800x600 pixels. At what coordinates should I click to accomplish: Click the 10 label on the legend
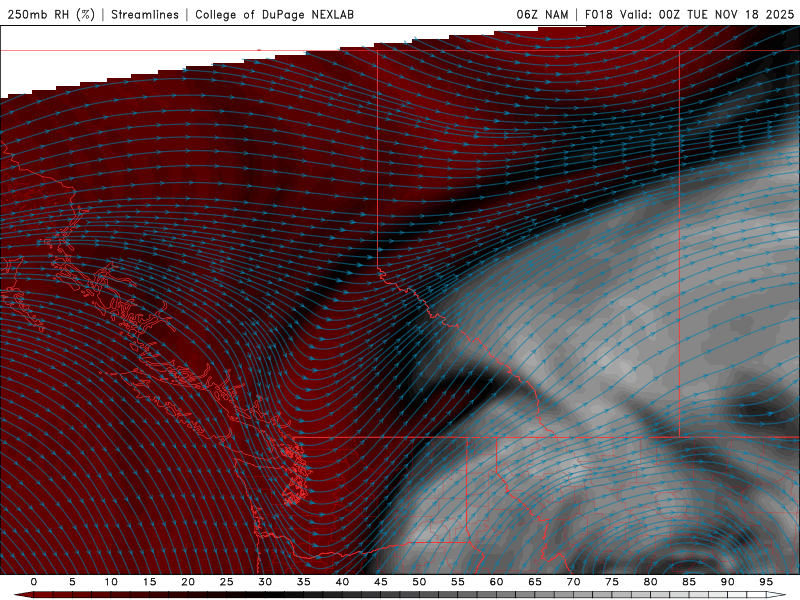[x=111, y=582]
